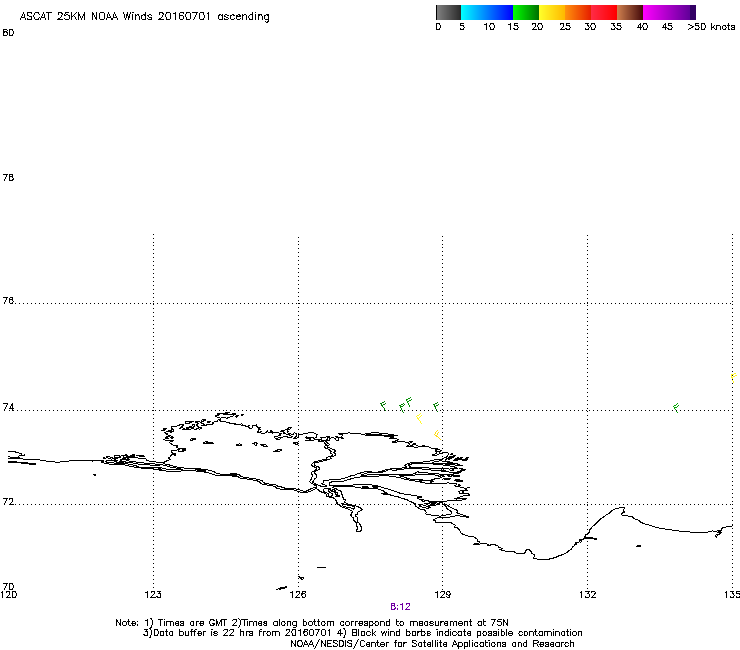The width and height of the screenshot is (740, 650).
Task: Click the brown 35-40 knots color segment
Action: click(630, 12)
